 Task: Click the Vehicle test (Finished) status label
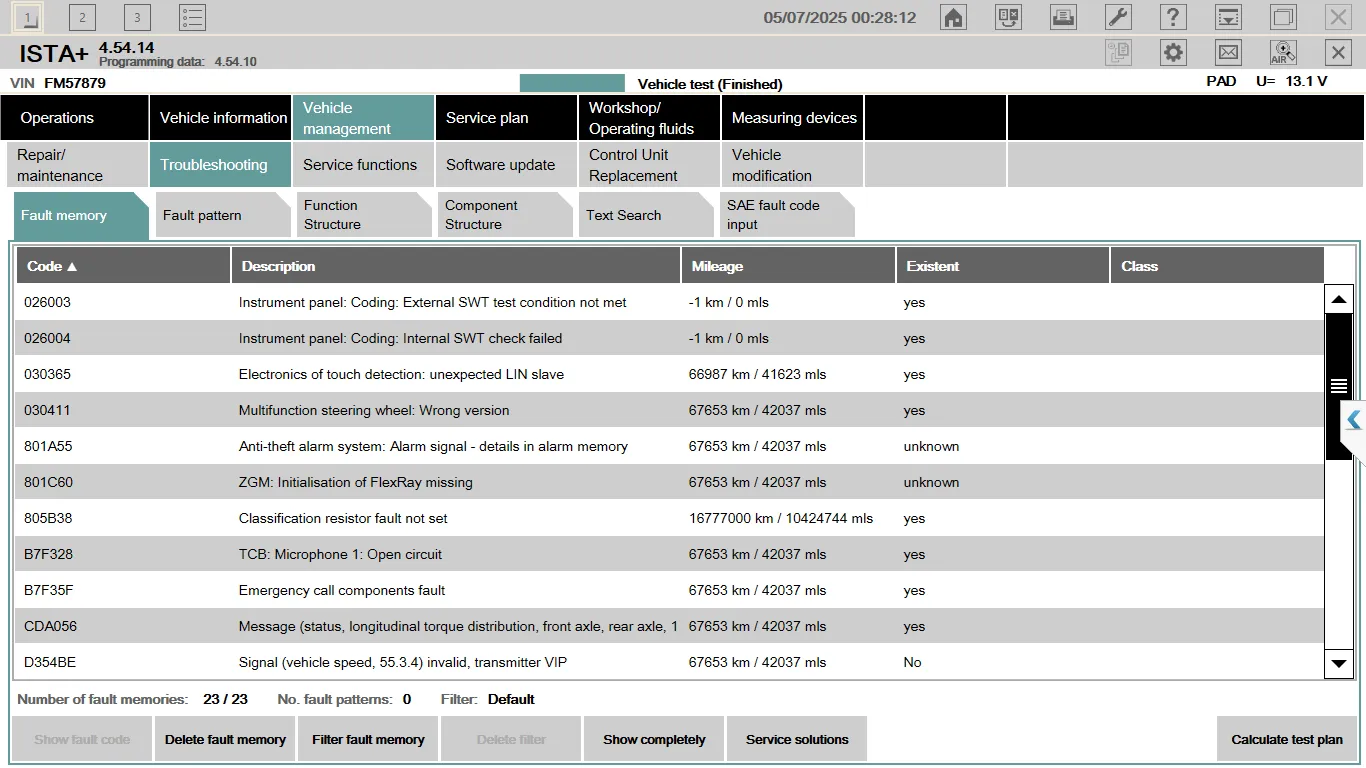(x=710, y=84)
